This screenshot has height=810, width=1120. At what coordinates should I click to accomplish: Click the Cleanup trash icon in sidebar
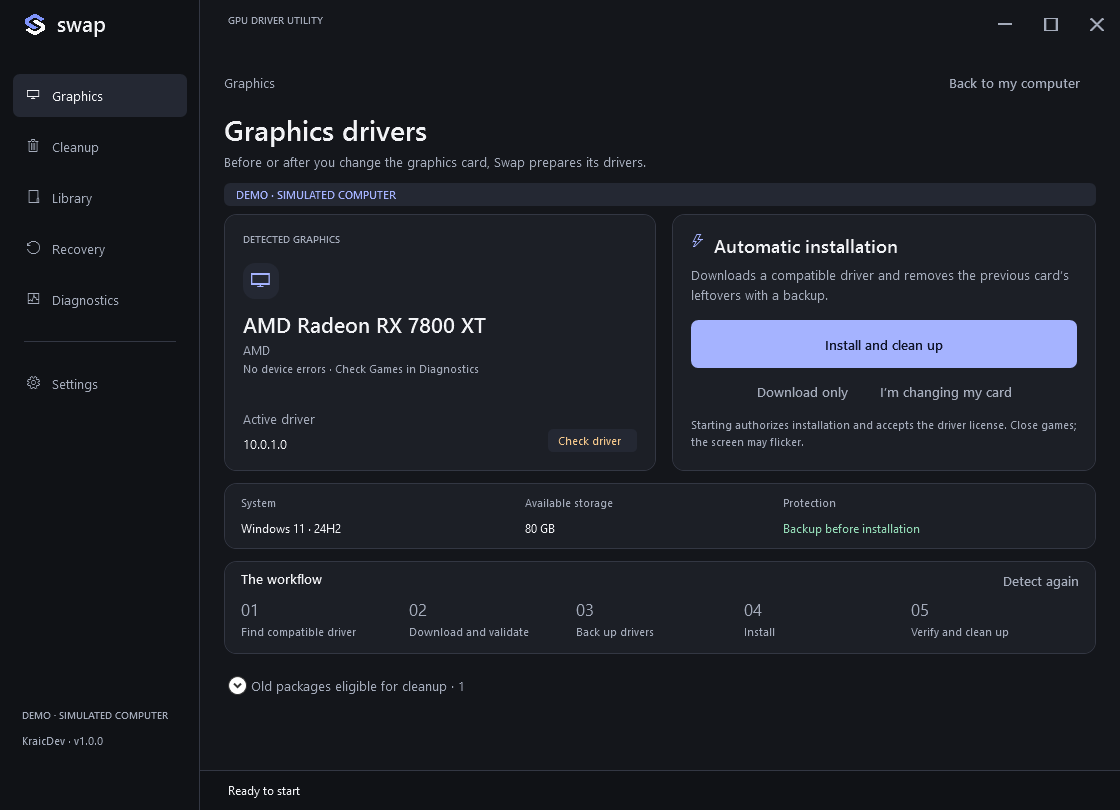click(x=33, y=146)
